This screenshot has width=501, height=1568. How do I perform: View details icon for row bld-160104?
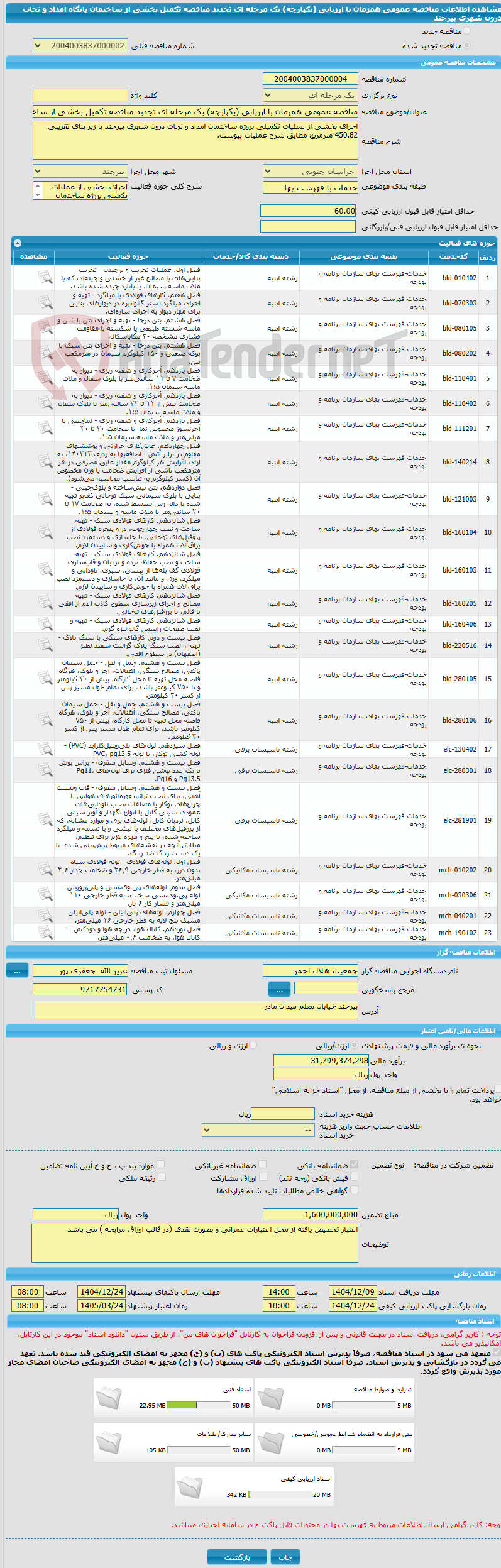click(x=45, y=532)
